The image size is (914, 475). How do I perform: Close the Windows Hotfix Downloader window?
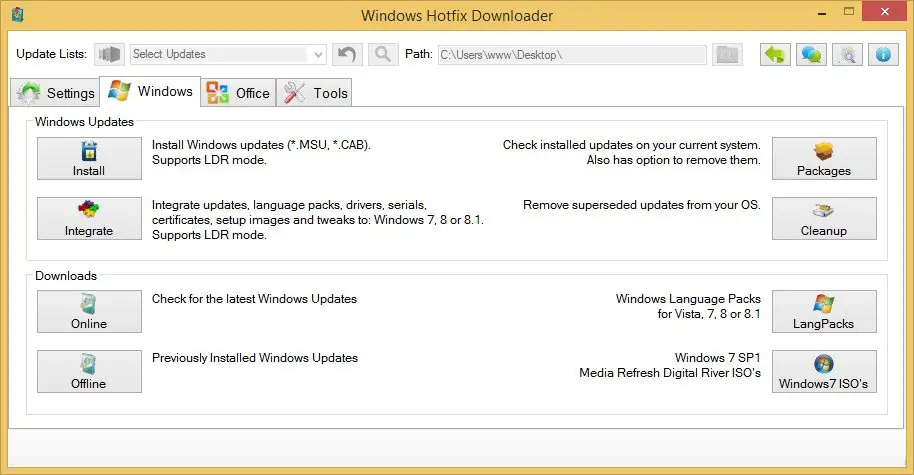885,12
